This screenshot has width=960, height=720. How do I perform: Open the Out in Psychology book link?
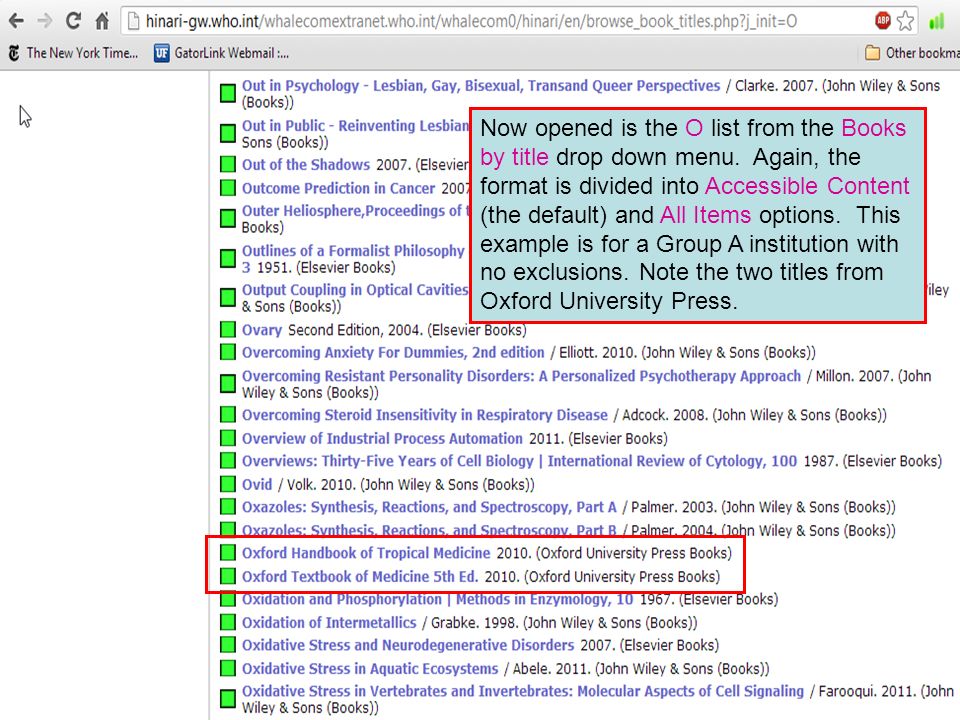tap(481, 86)
